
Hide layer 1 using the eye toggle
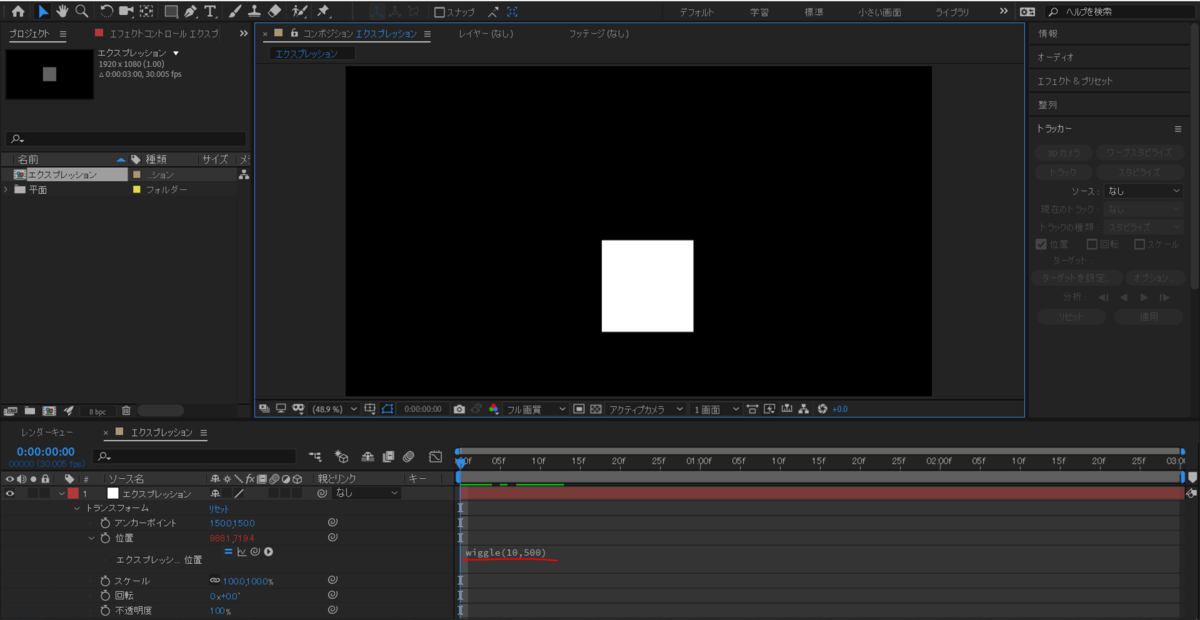[10, 493]
